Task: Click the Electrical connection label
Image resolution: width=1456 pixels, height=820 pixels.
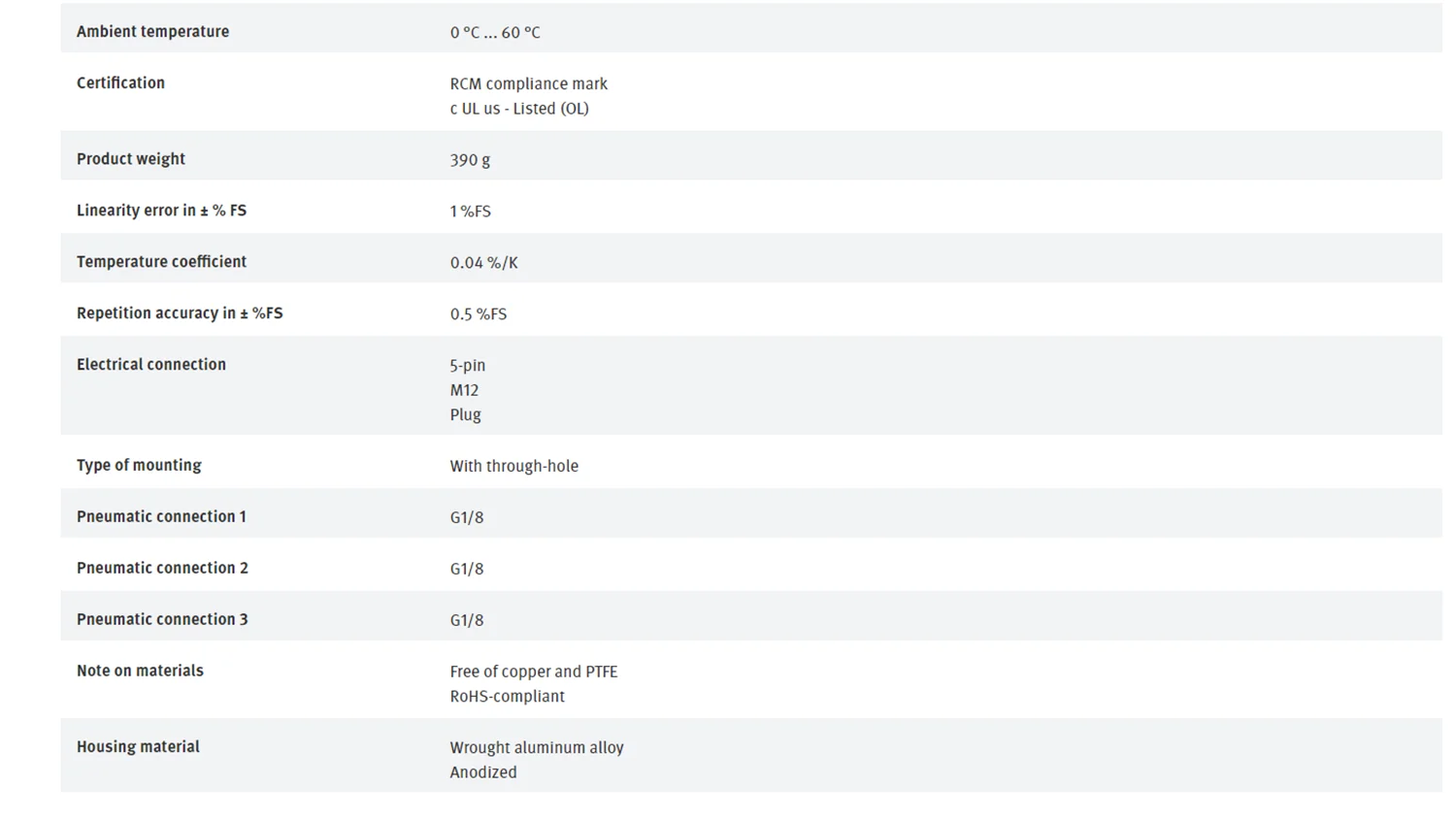Action: [151, 364]
